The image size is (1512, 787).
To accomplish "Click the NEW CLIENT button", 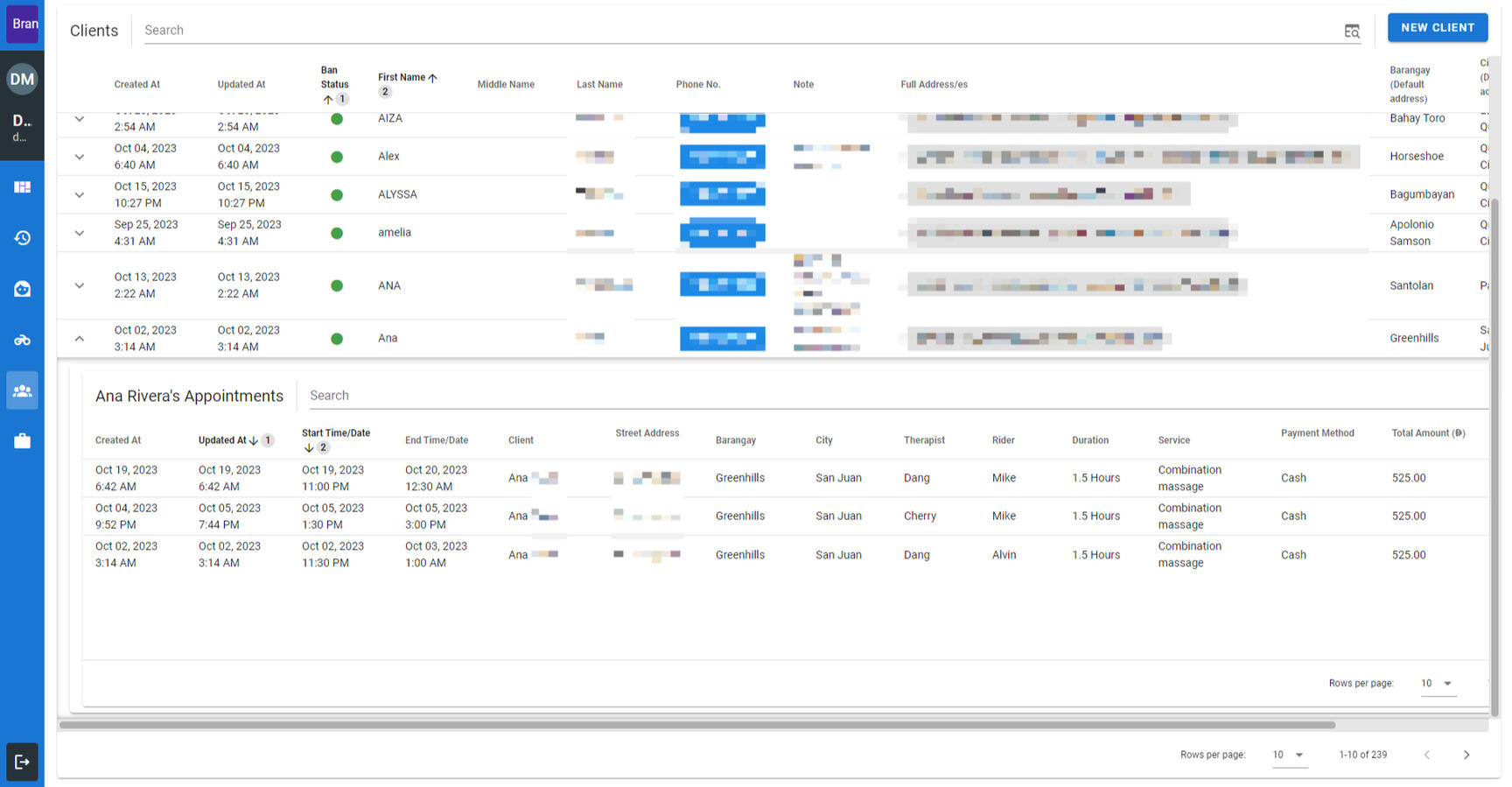I will pyautogui.click(x=1437, y=28).
